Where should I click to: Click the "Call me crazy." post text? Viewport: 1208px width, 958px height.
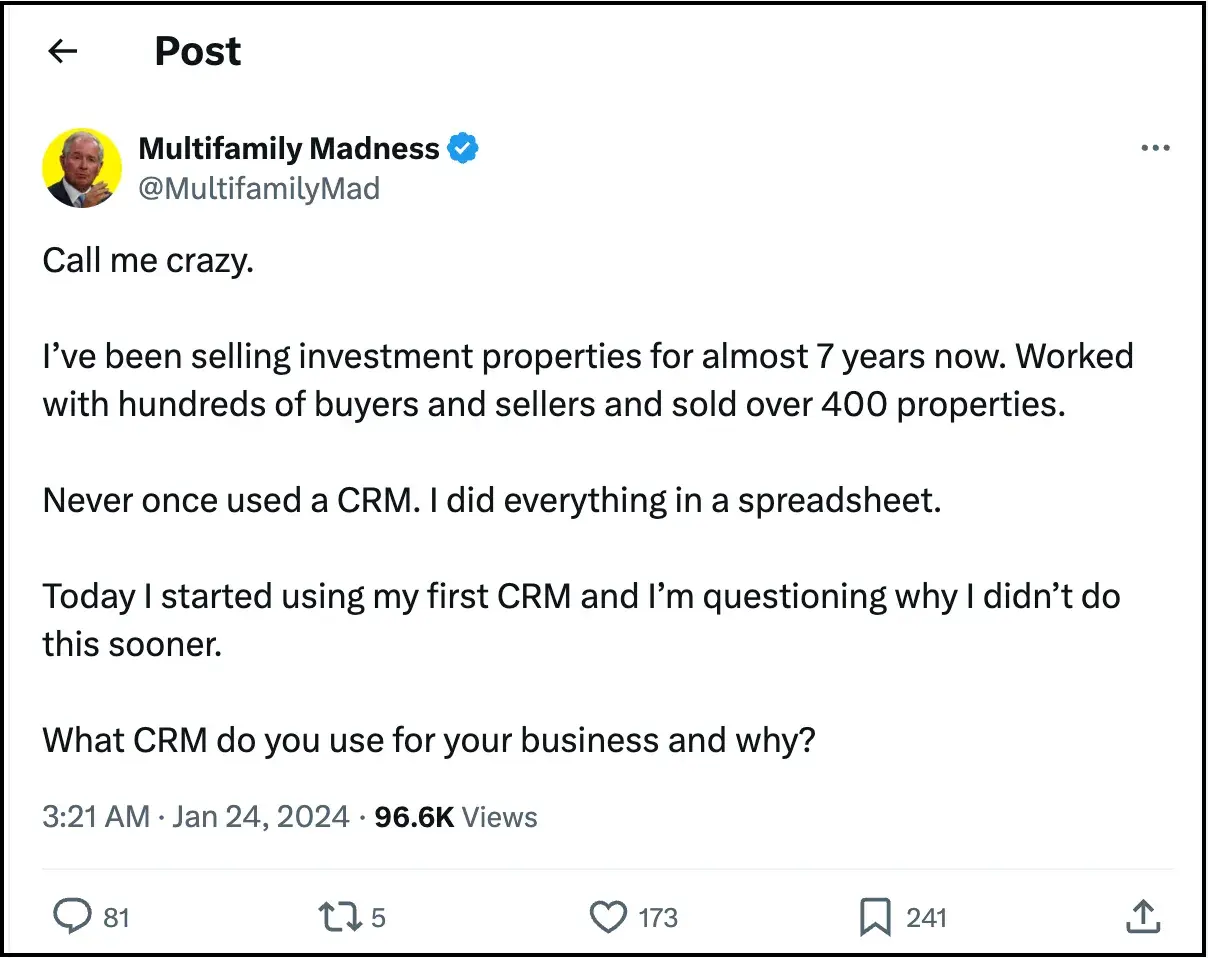point(148,262)
